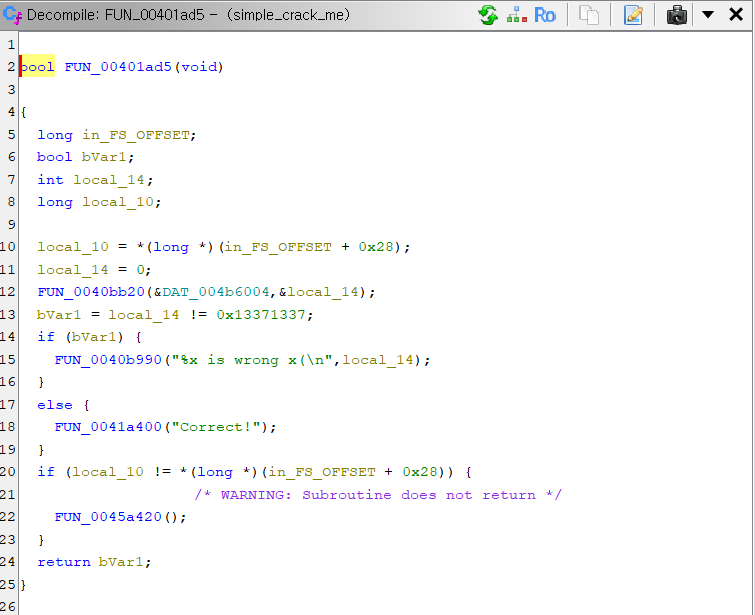Viewport: 755px width, 615px height.
Task: Click the 'else' keyword on line 17
Action: pyautogui.click(x=55, y=405)
